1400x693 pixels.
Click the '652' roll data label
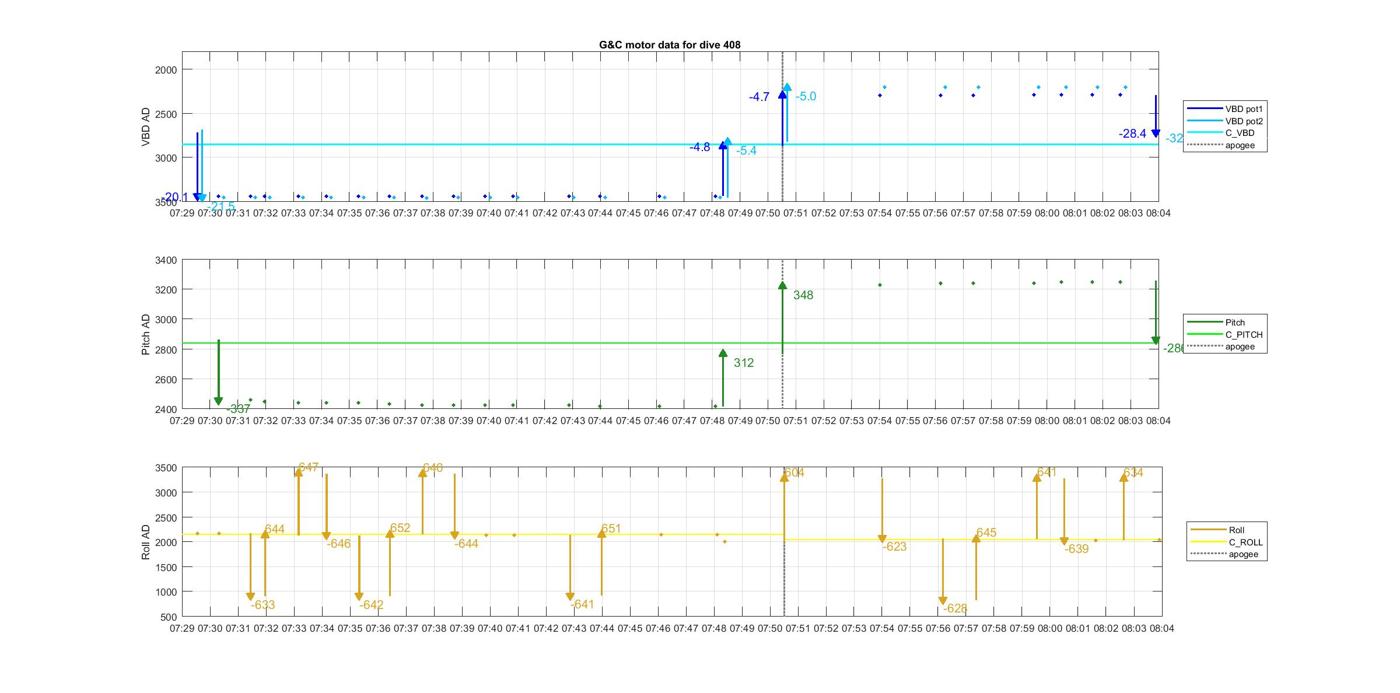(400, 528)
